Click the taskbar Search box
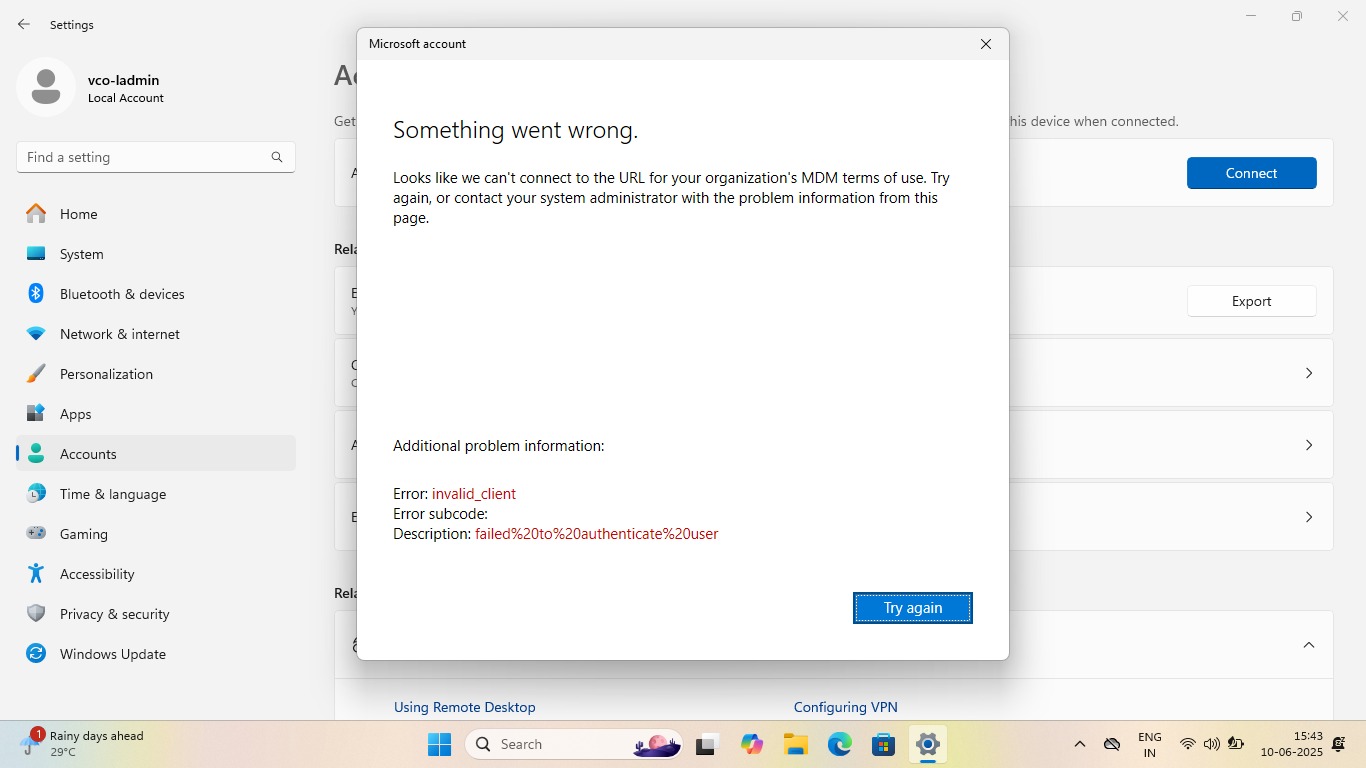 (576, 744)
